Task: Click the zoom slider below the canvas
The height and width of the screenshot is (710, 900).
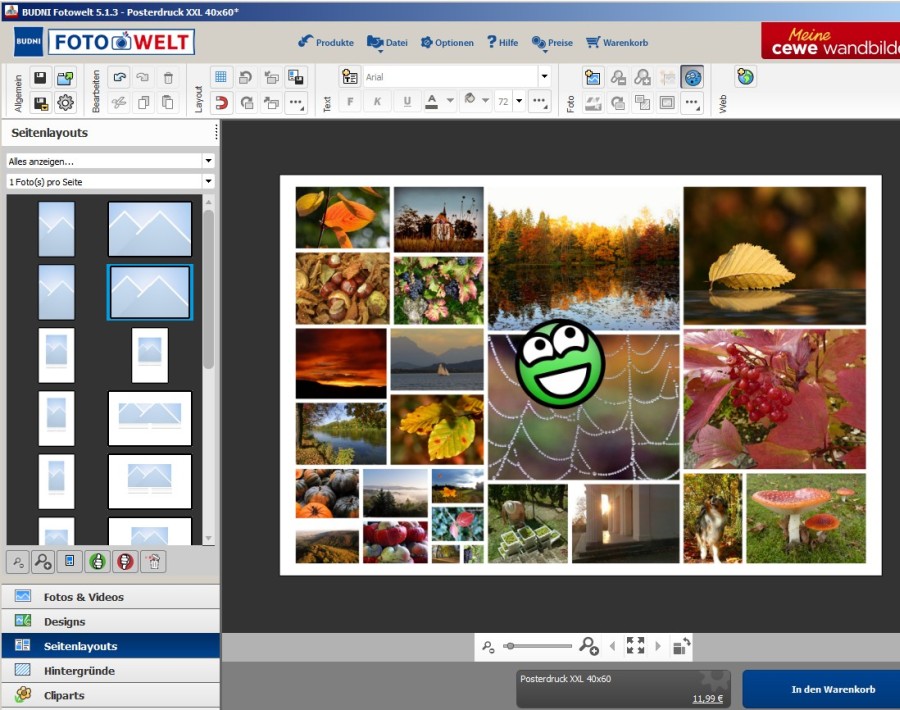Action: coord(538,646)
